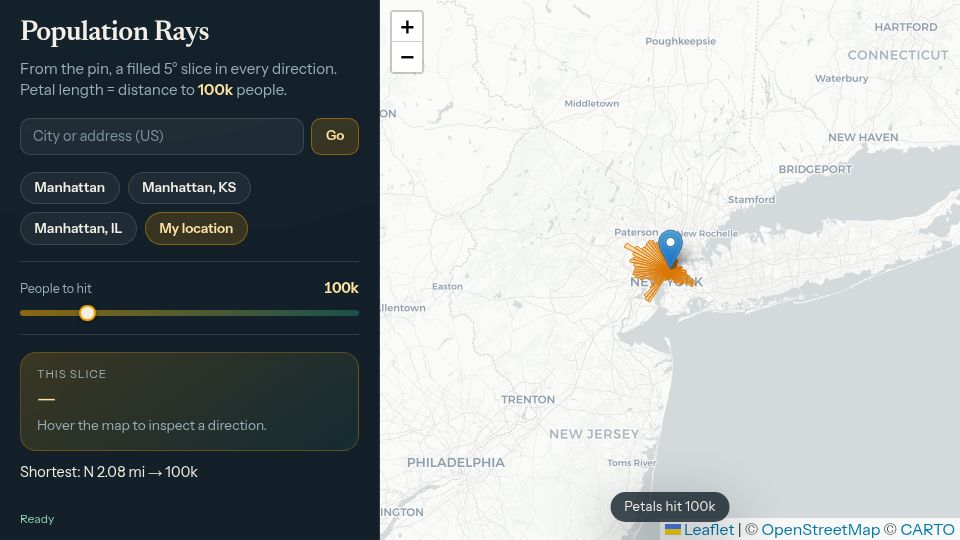Click the People to hit slider track
Viewport: 960px width, 540px height.
click(x=189, y=313)
